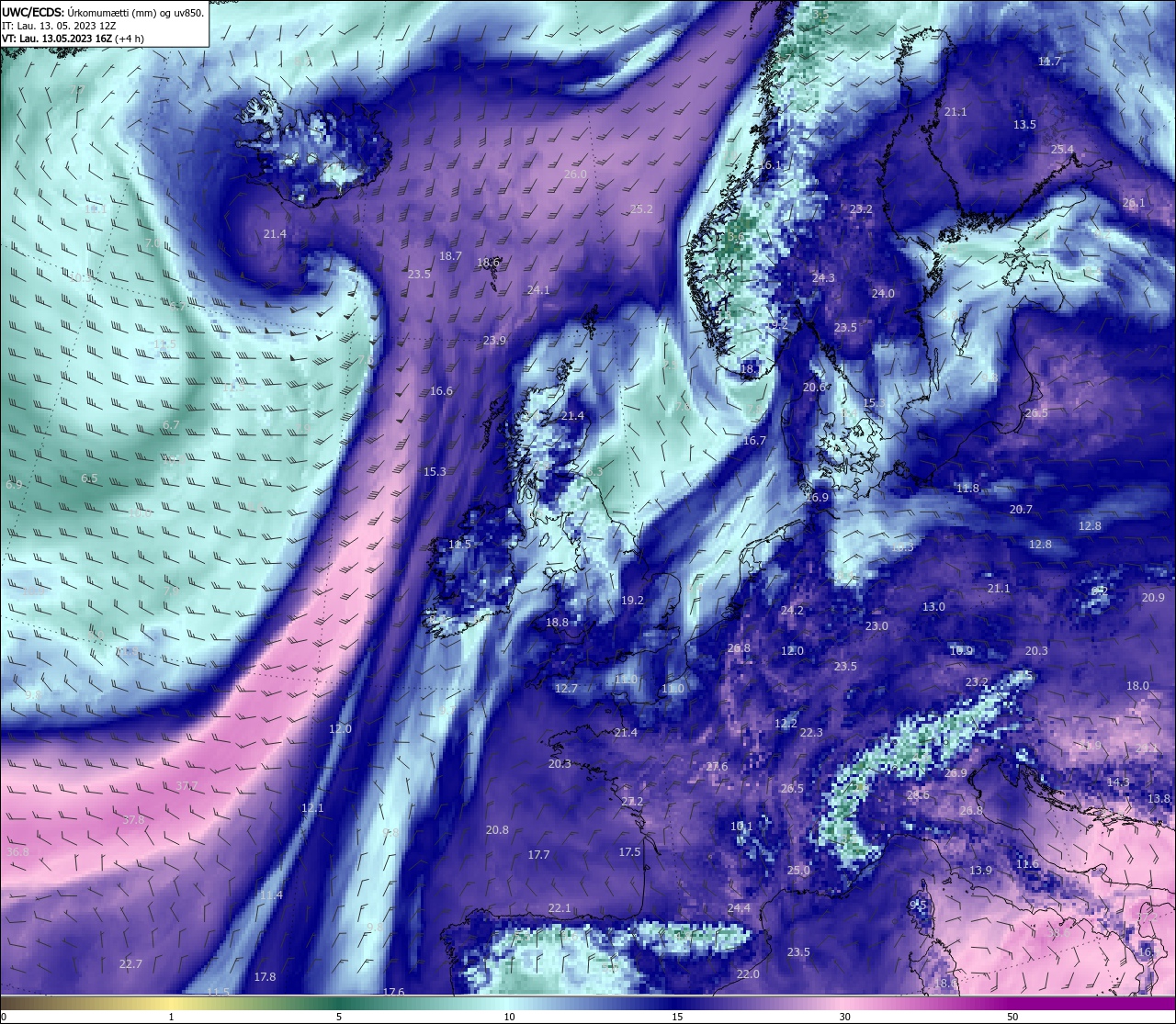This screenshot has height=1024, width=1176.
Task: Click the '16.6' value on the map
Action: 441,391
